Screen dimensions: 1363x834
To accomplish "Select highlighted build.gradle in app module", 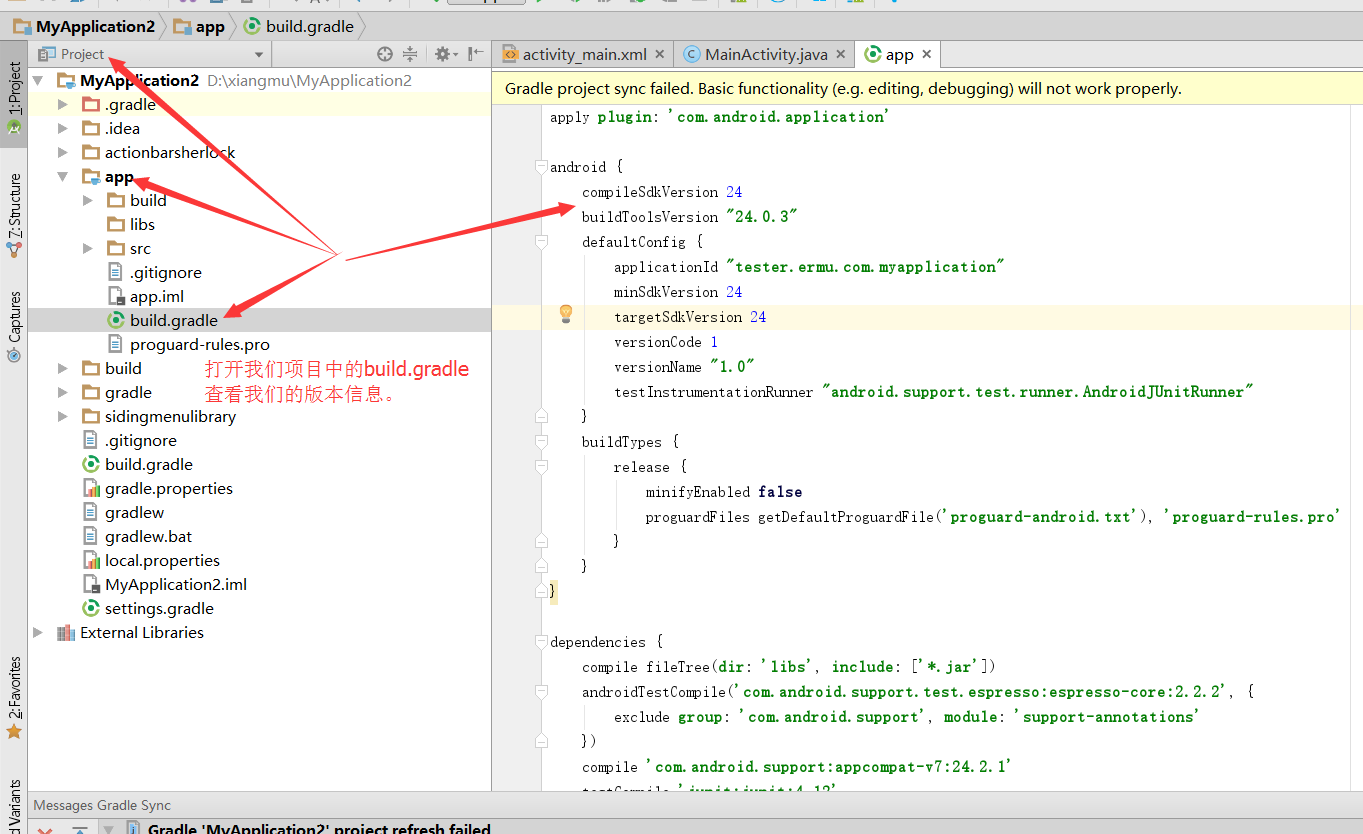I will click(x=174, y=320).
